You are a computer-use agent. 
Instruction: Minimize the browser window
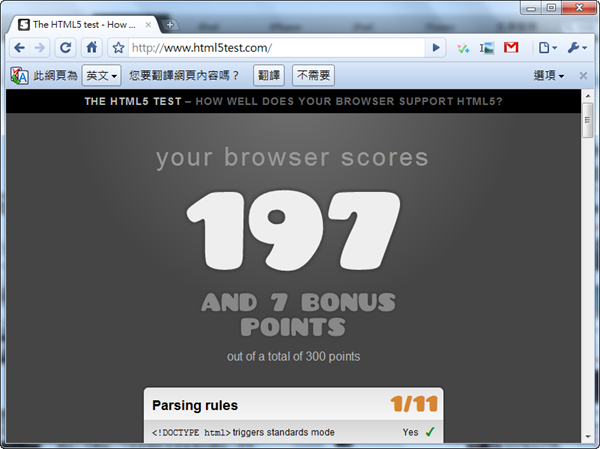[531, 8]
